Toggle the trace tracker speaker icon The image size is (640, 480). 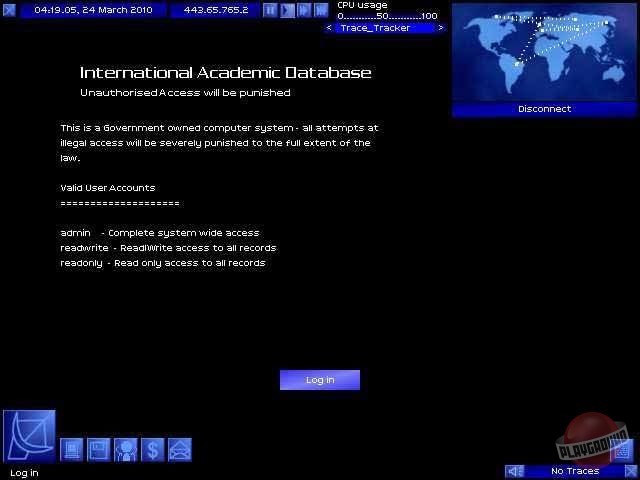tap(514, 471)
